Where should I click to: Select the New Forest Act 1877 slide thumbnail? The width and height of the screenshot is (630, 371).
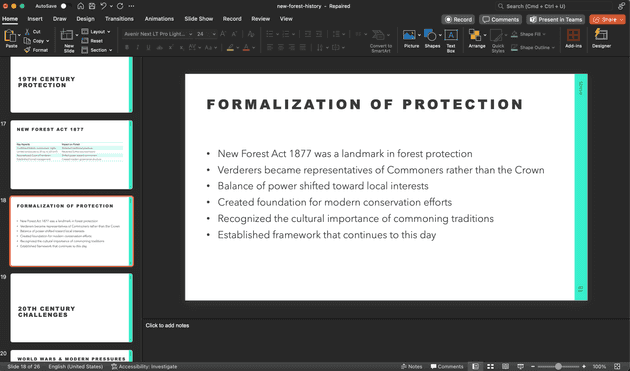coord(72,154)
